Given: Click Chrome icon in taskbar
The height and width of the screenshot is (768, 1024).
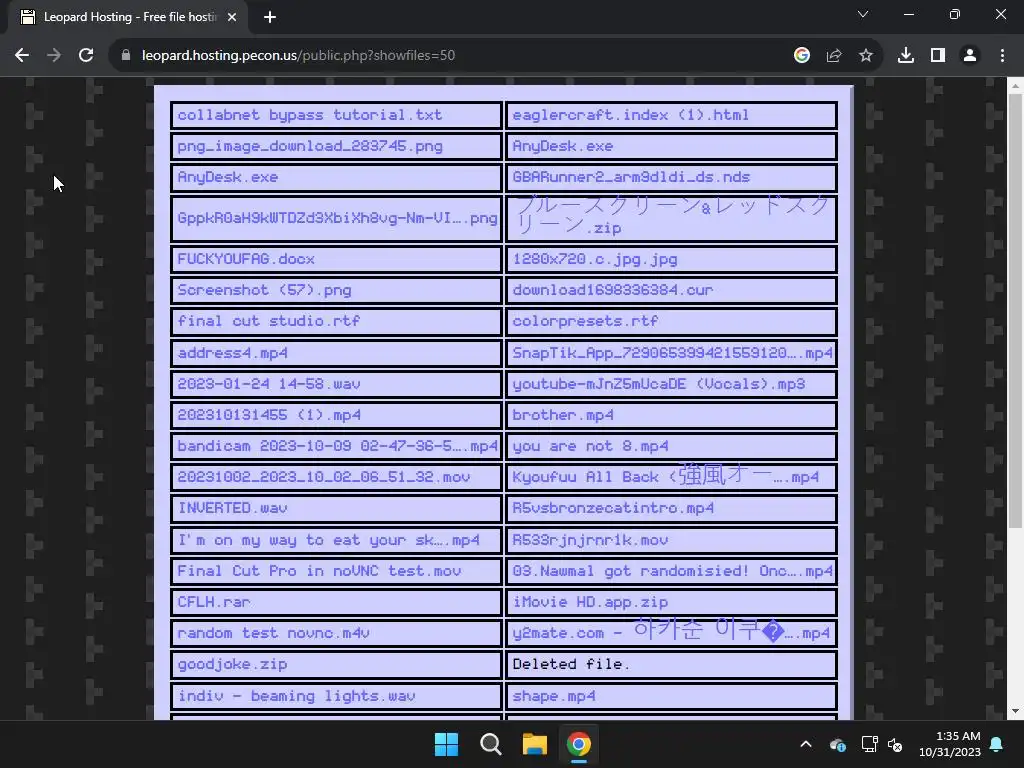Looking at the screenshot, I should [579, 744].
